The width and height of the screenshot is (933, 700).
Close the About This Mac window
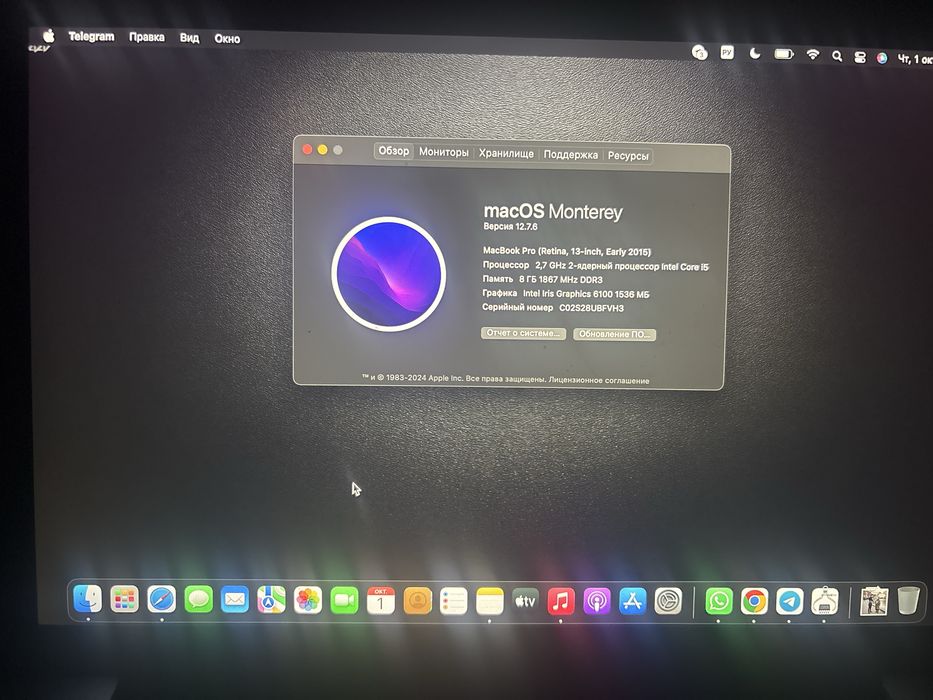coord(307,149)
